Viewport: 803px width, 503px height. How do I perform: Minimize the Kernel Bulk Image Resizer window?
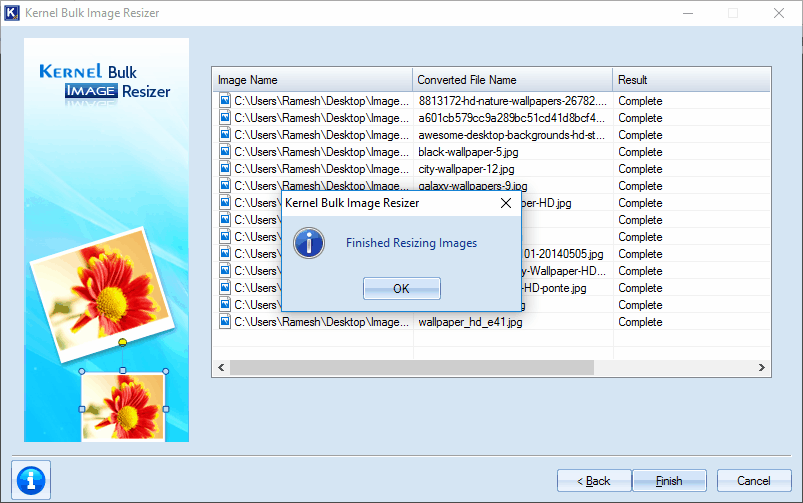coord(688,13)
